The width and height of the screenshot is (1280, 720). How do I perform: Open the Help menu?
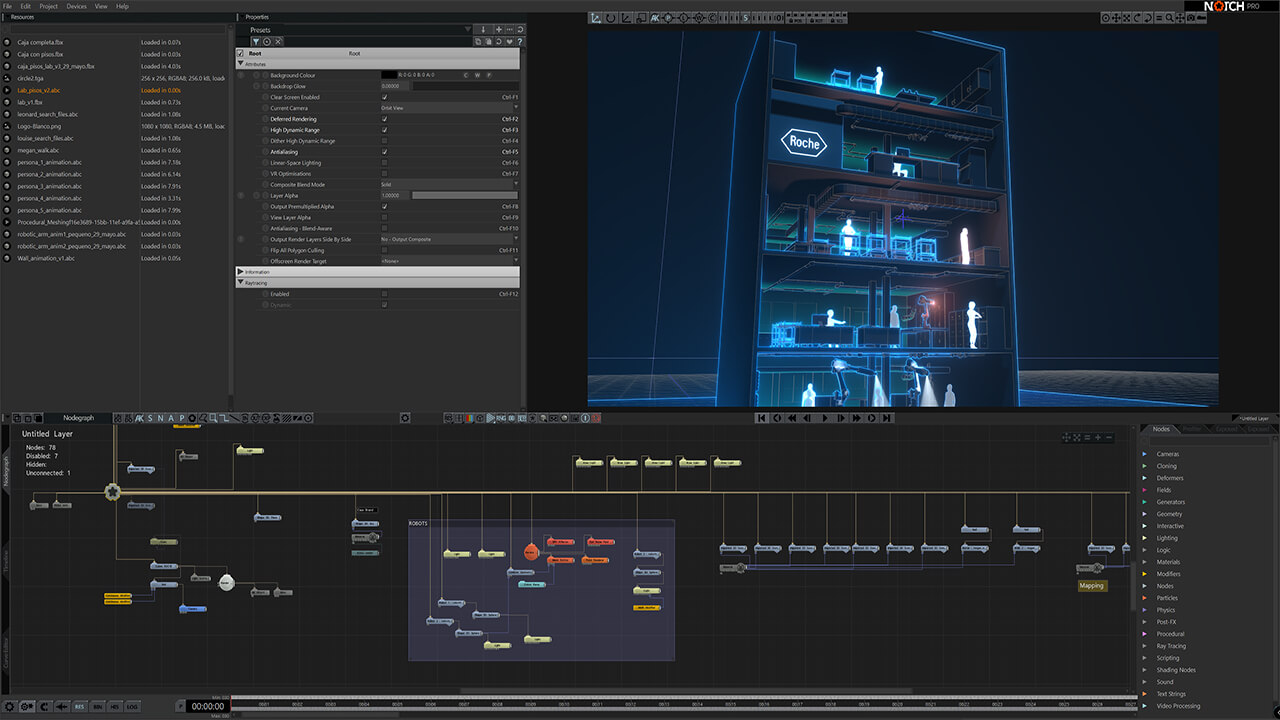pyautogui.click(x=122, y=6)
